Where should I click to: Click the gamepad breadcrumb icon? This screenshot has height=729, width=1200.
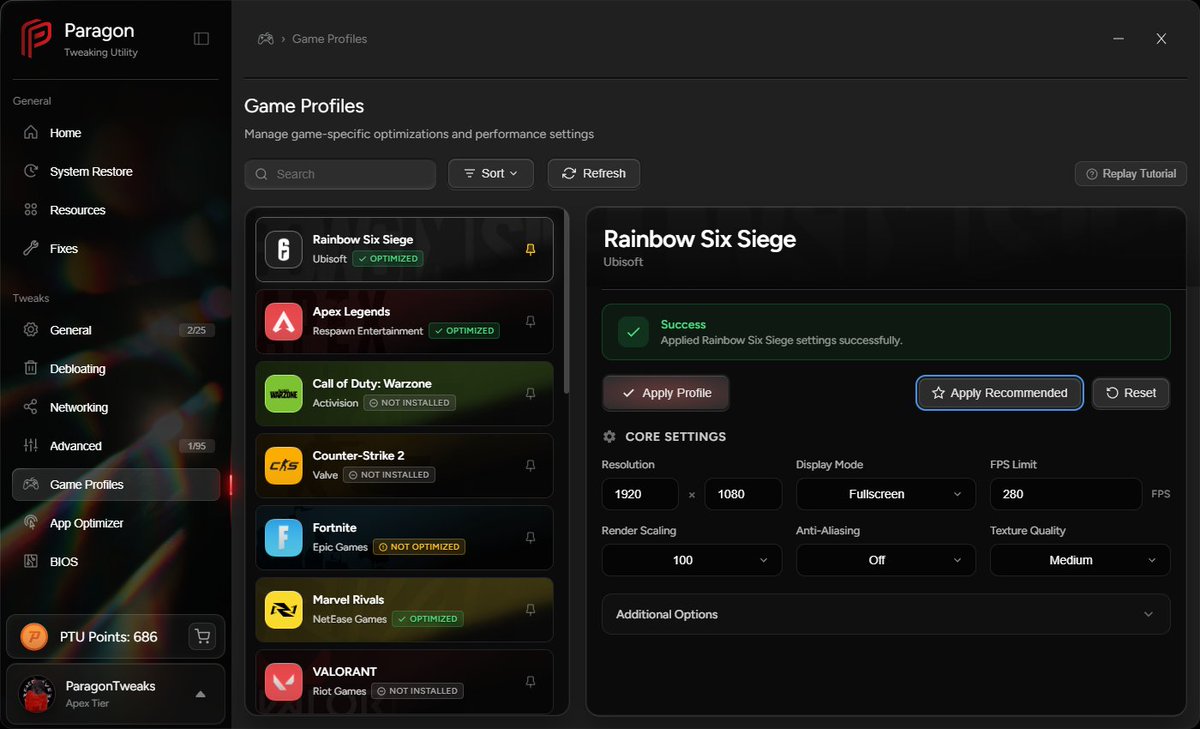266,39
